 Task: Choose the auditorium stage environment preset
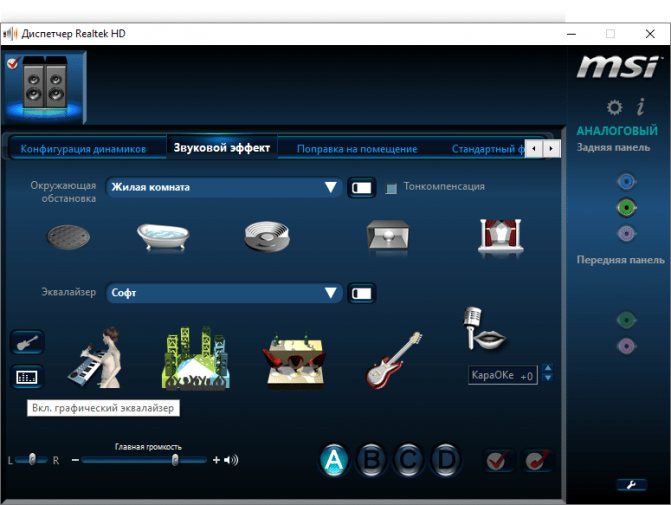tap(501, 236)
